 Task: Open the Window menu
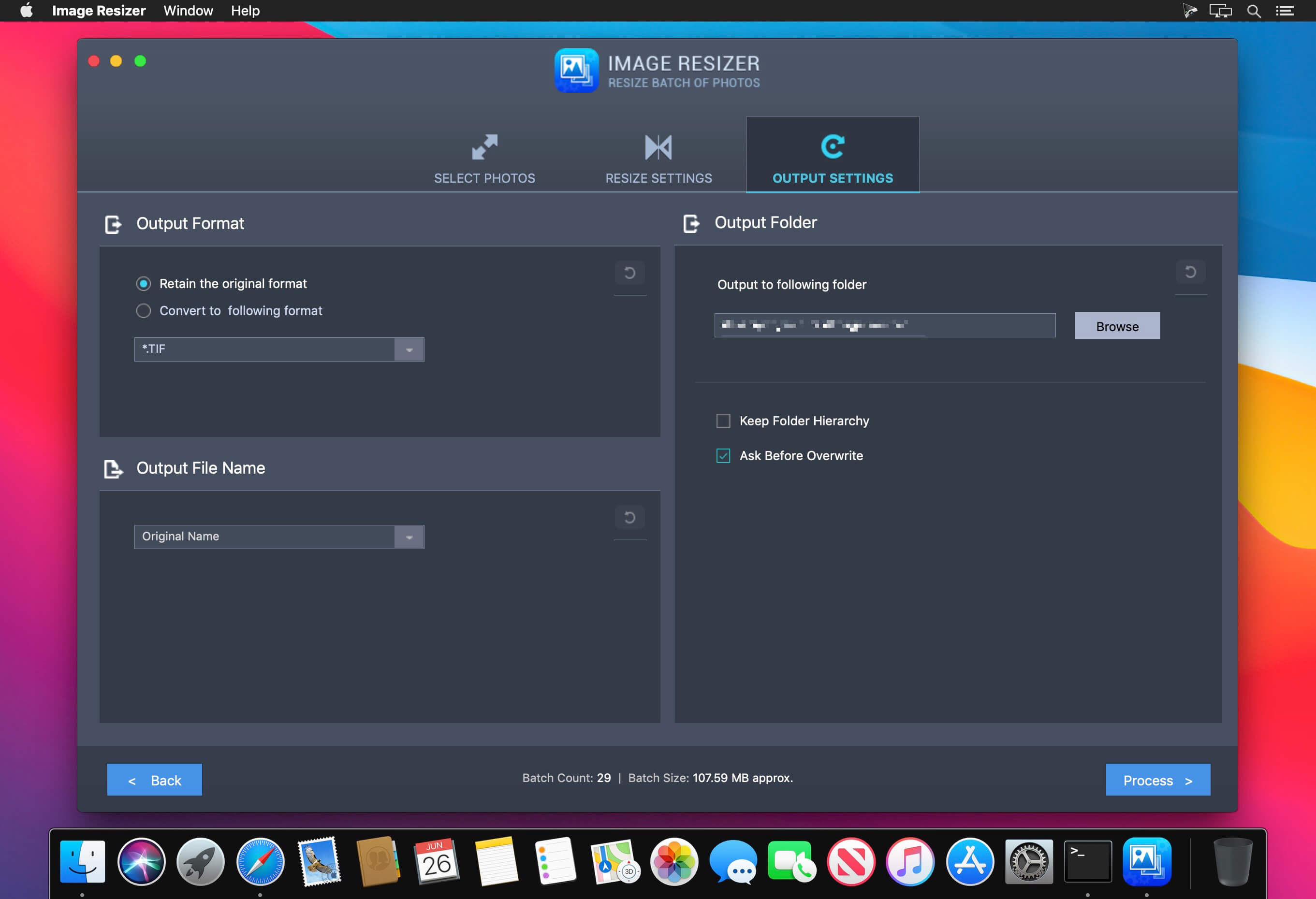click(x=188, y=11)
